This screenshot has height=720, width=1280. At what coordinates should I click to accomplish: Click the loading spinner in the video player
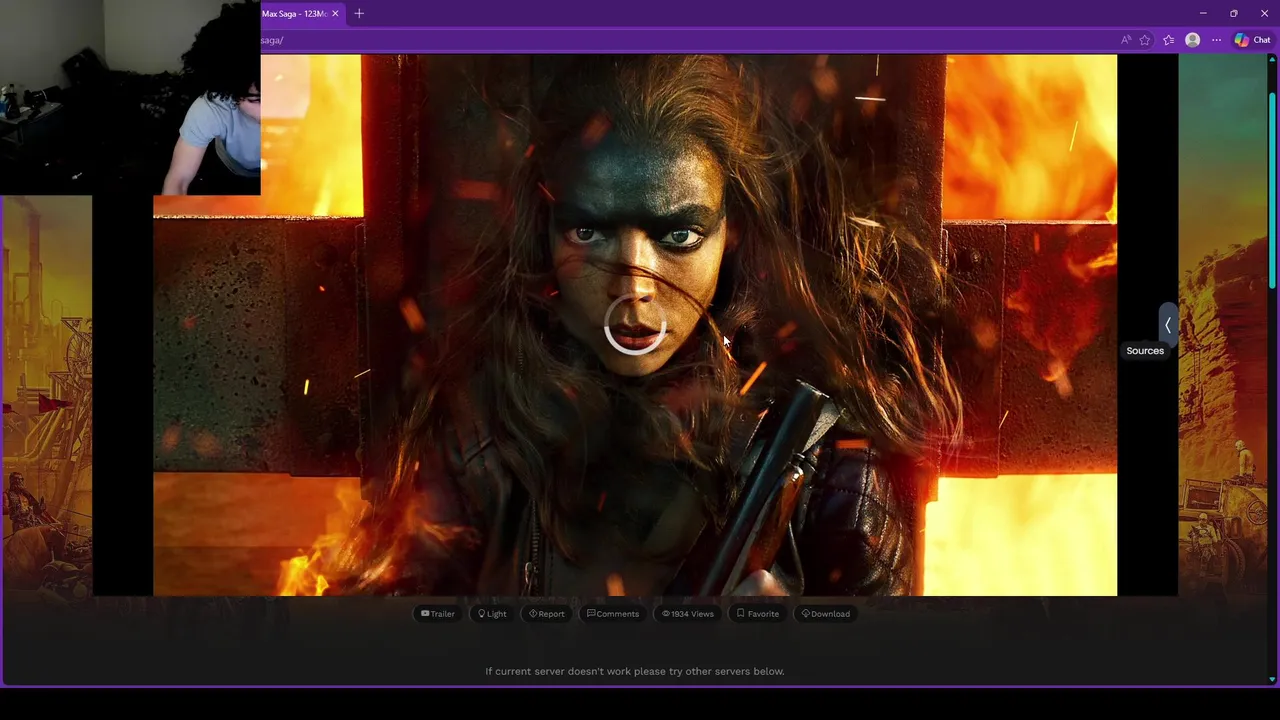(635, 325)
